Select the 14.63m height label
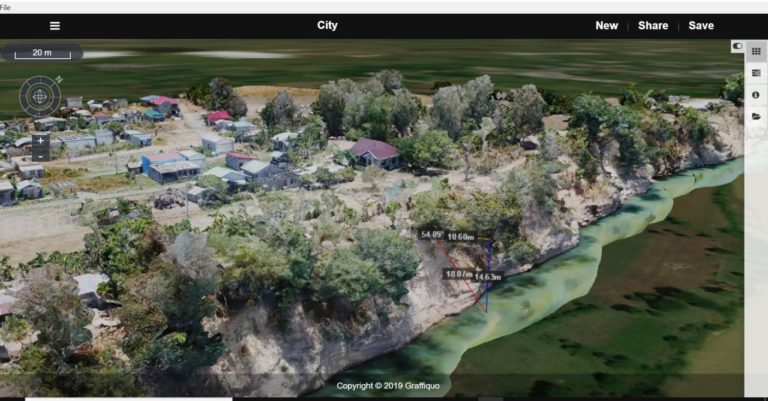The width and height of the screenshot is (768, 401). [x=488, y=276]
